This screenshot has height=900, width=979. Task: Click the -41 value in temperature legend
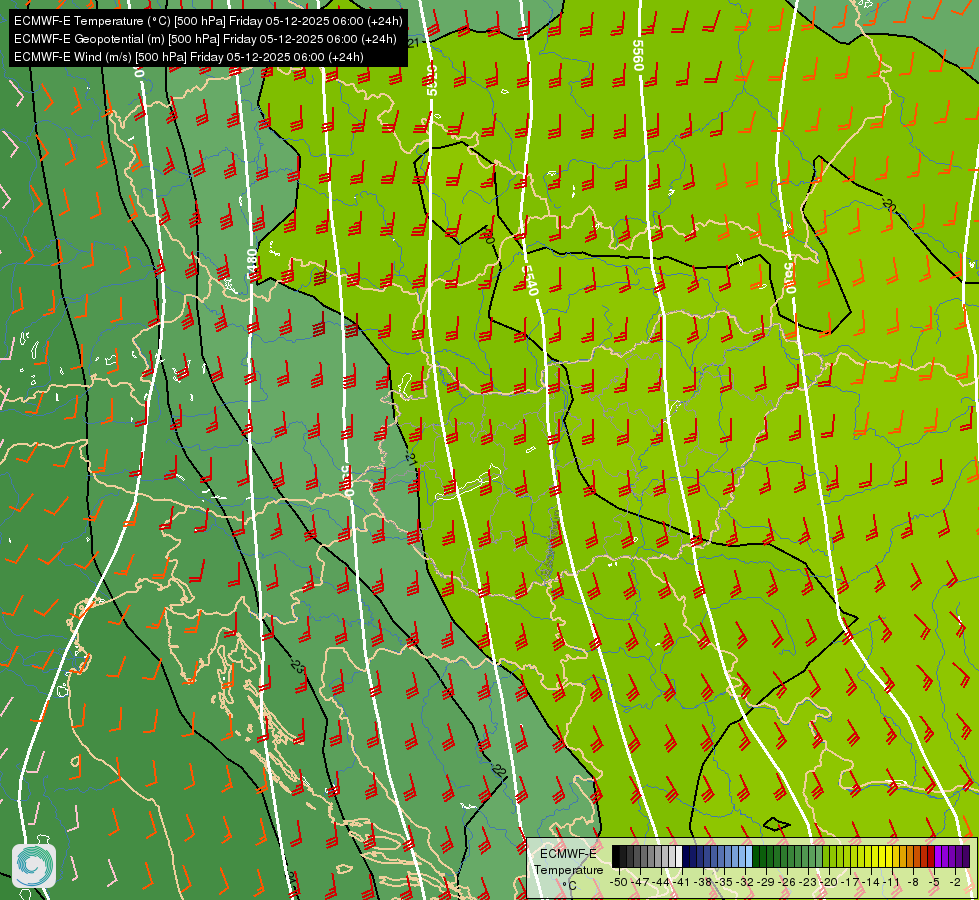[x=682, y=882]
